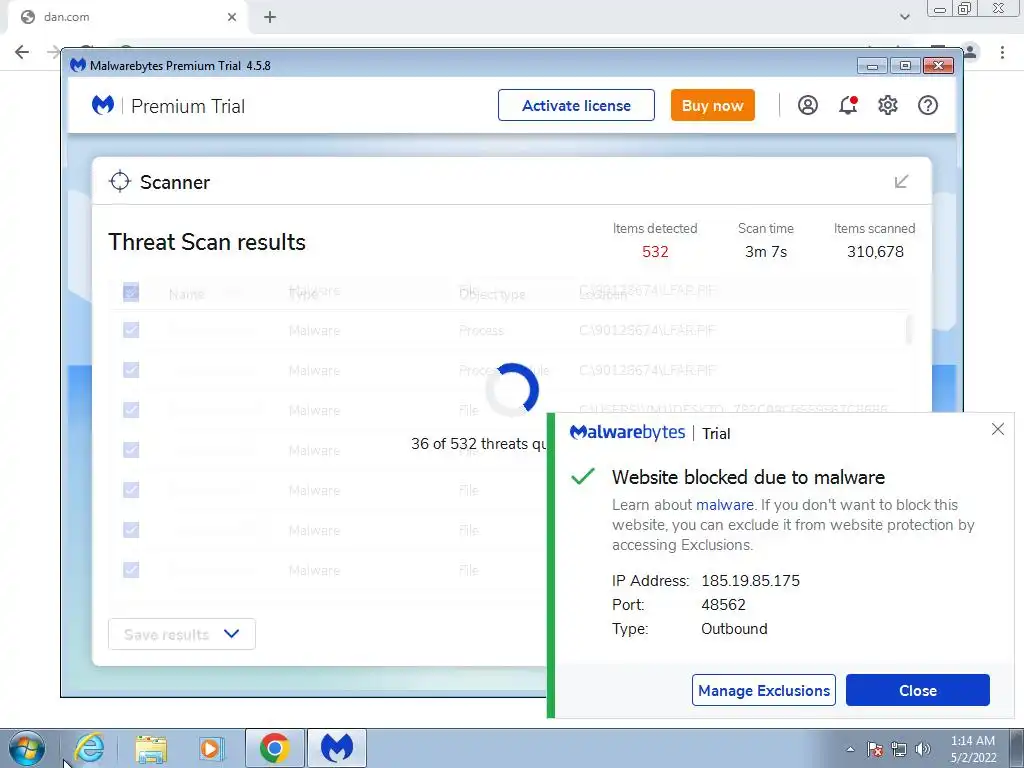
Task: Toggle the checkbox in the Process Module row
Action: (131, 370)
